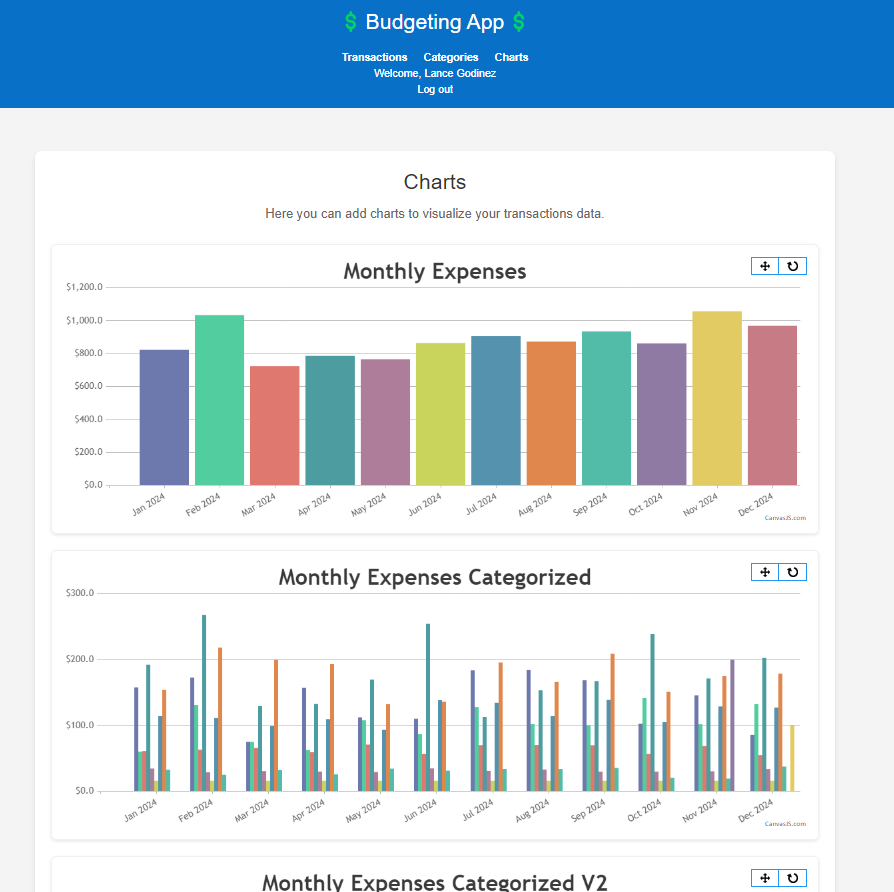Open the Categories page
Screen dimensions: 894x892
[x=450, y=57]
